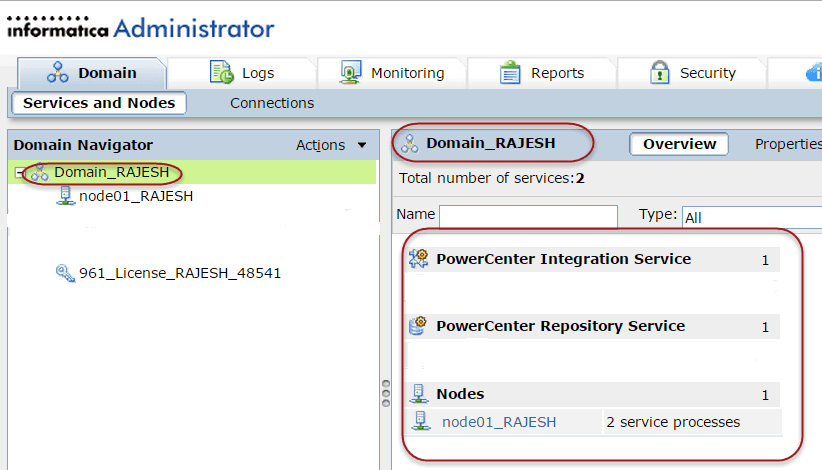Select Services and Nodes view
The height and width of the screenshot is (470, 822).
(99, 103)
